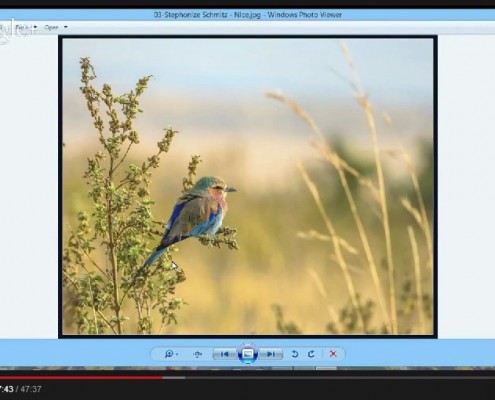
Task: Expand the dropdown arrow beside File
Action: 35,27
